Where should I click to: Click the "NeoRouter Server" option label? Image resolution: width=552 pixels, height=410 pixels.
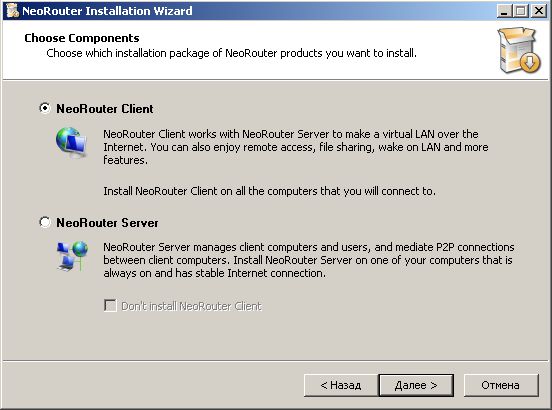click(107, 223)
